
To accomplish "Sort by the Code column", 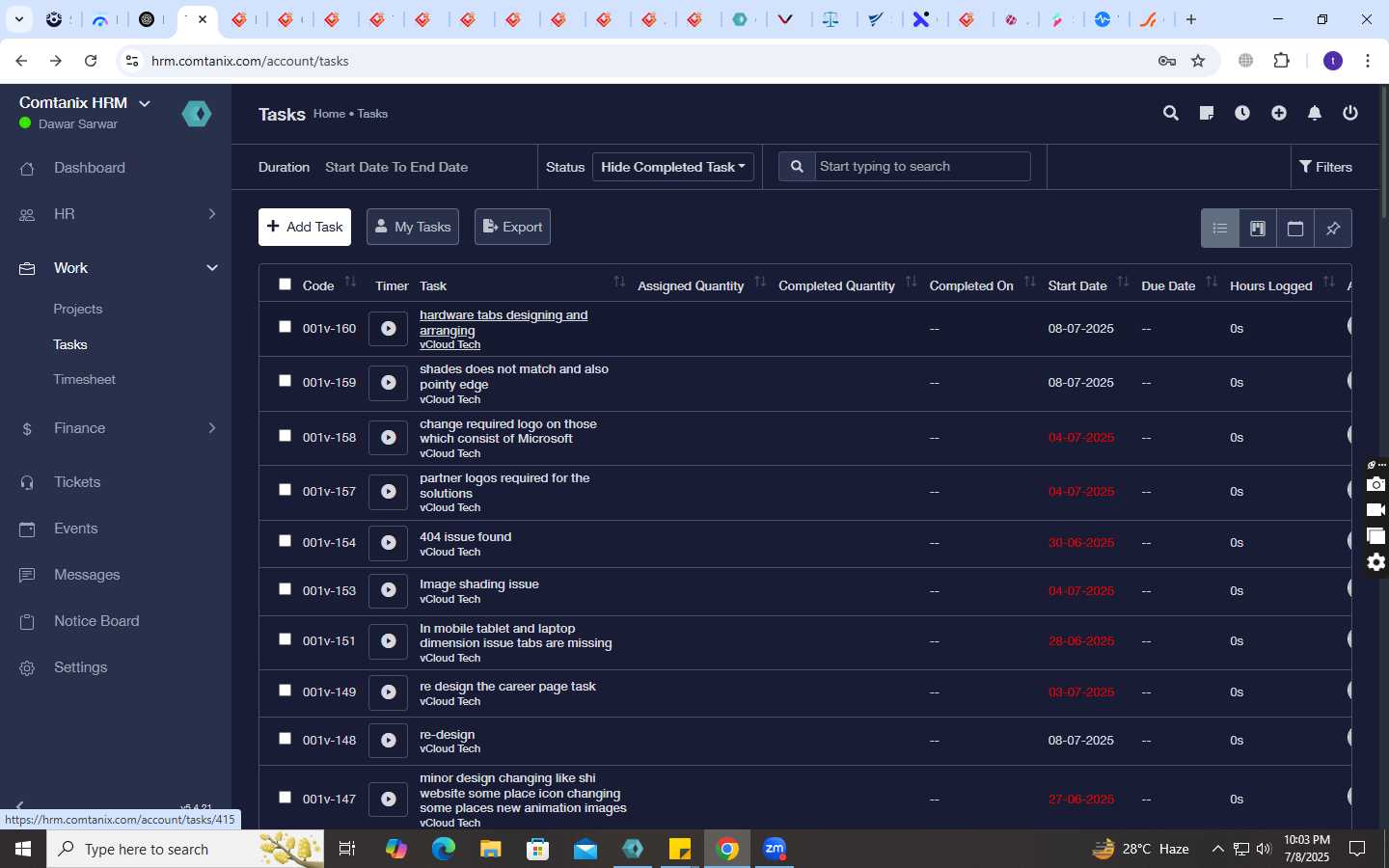I will [x=350, y=283].
